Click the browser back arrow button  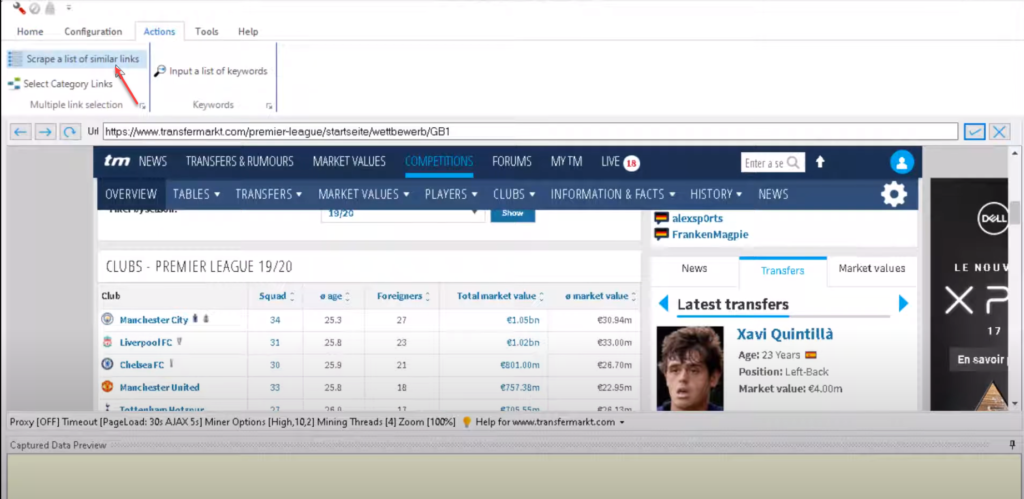[x=20, y=131]
